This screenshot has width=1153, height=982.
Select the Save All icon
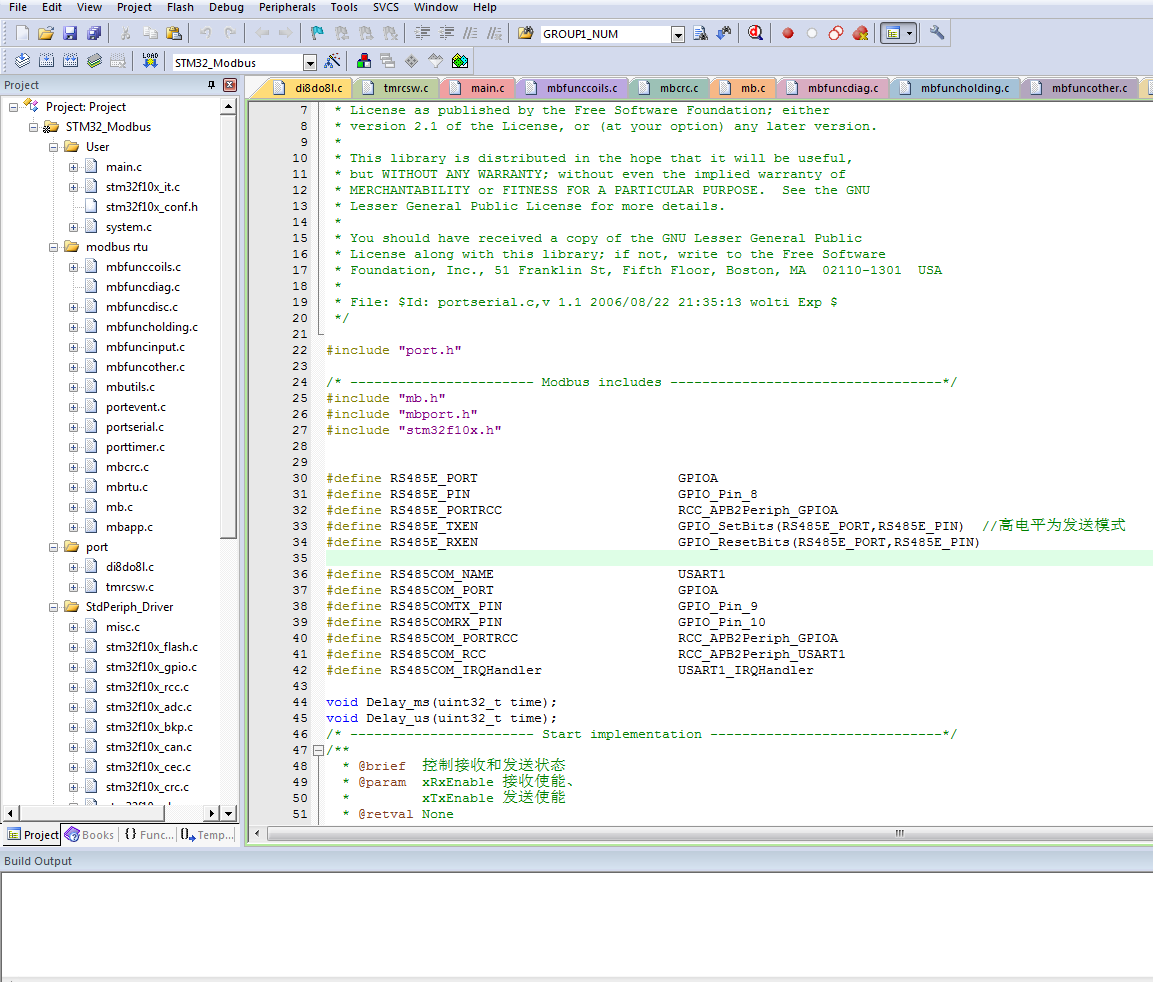93,32
